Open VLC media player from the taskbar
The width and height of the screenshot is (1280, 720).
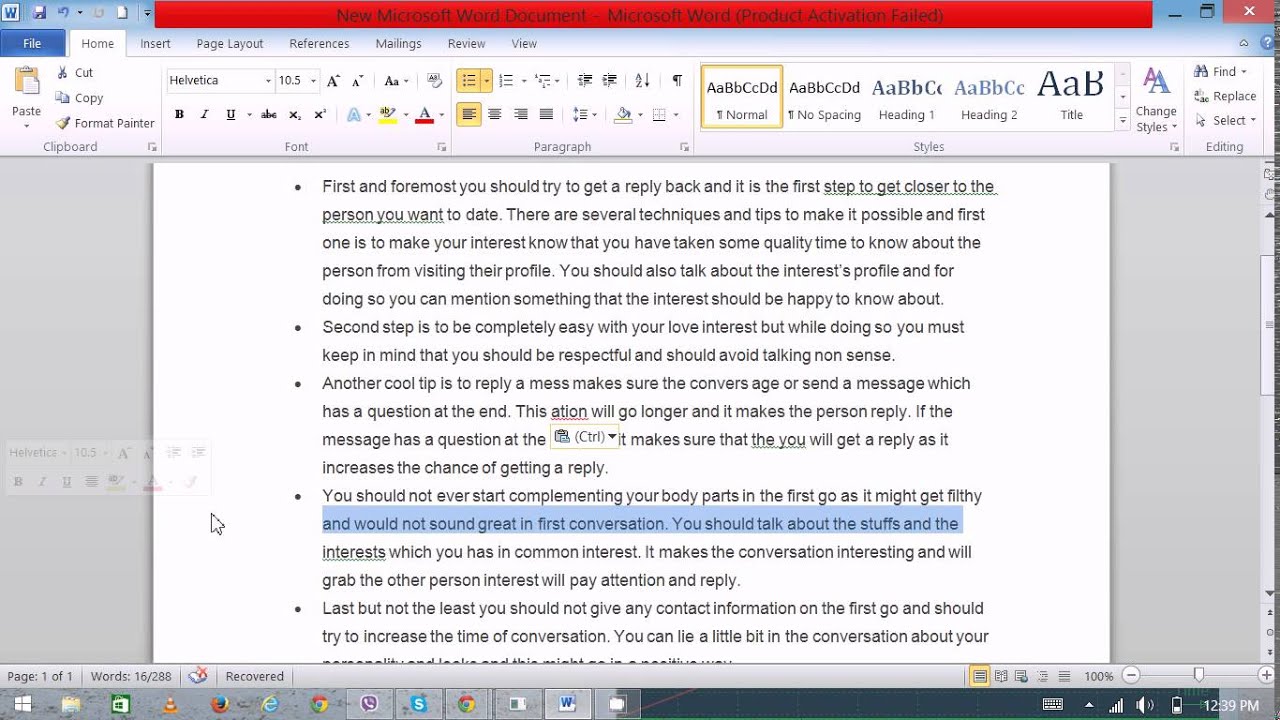coord(170,704)
